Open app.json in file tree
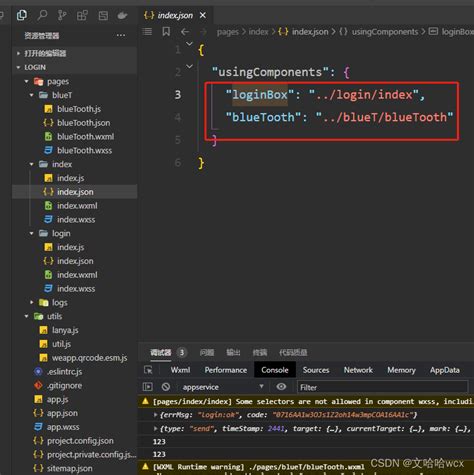Image resolution: width=474 pixels, height=475 pixels. (x=62, y=413)
